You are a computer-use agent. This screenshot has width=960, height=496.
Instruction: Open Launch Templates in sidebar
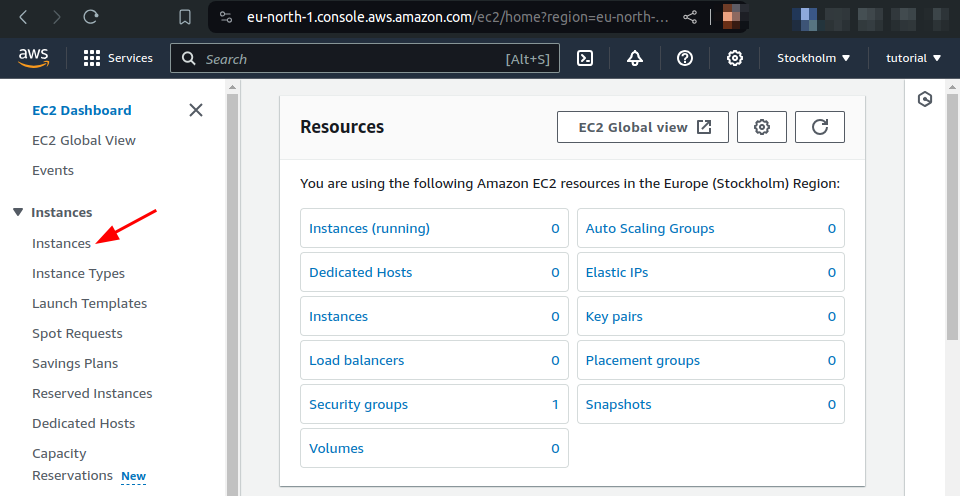pyautogui.click(x=89, y=303)
